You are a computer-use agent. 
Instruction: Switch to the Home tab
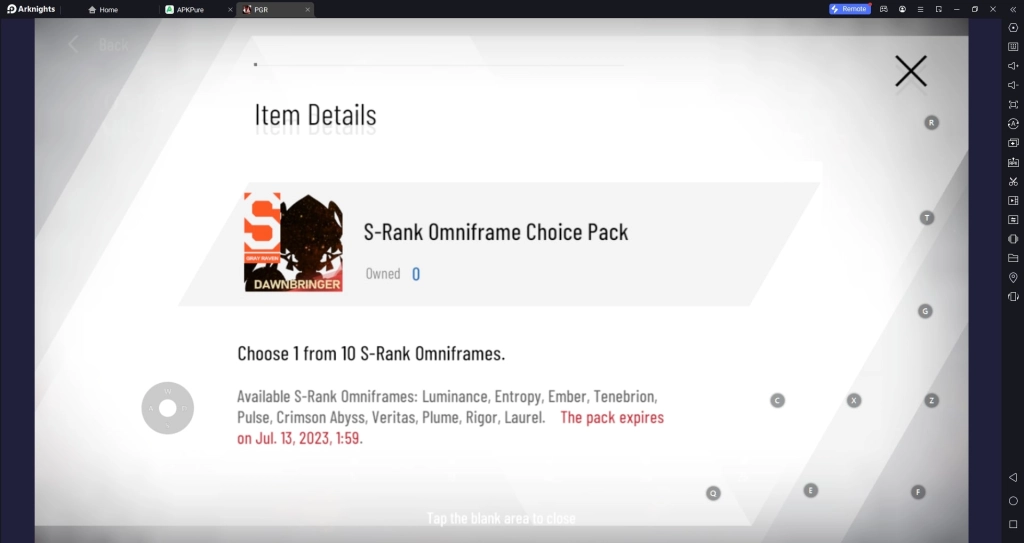pyautogui.click(x=103, y=10)
